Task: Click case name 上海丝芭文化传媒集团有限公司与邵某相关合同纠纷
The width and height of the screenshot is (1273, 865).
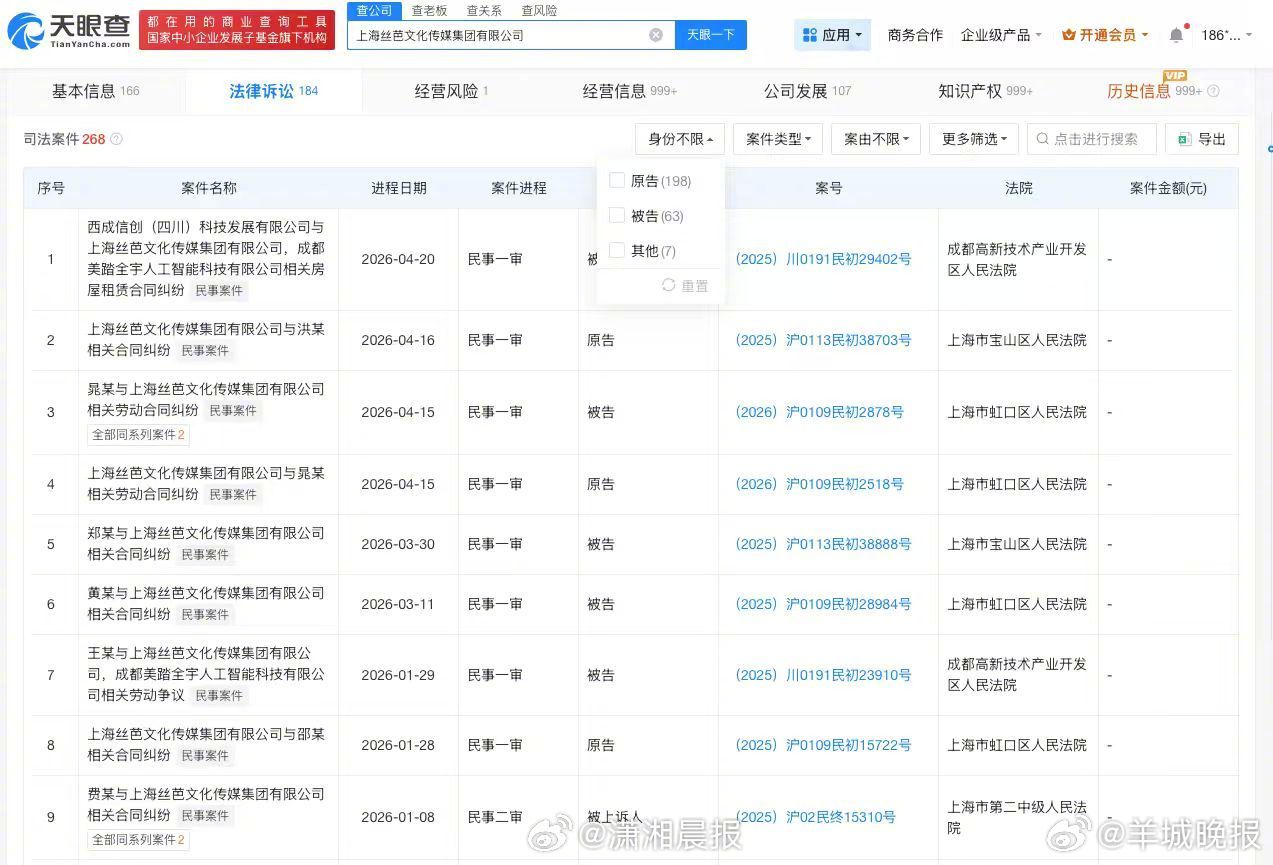Action: click(x=206, y=744)
